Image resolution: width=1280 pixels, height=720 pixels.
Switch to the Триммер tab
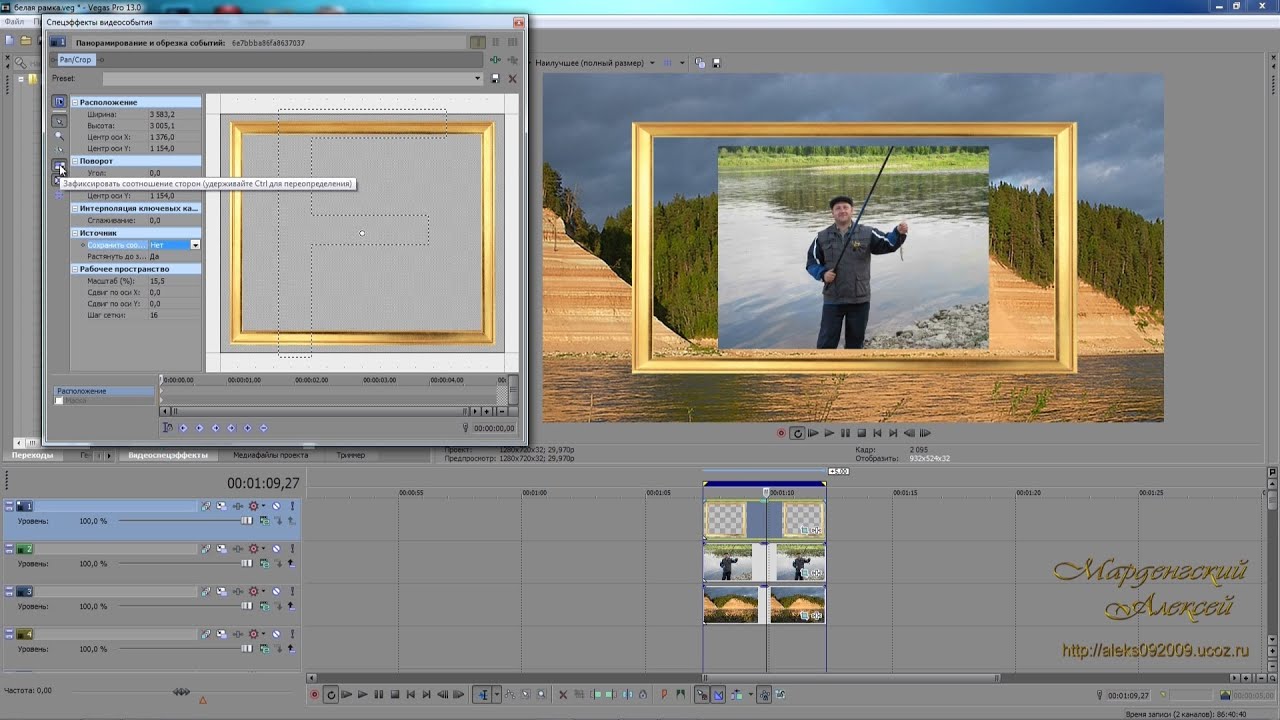point(350,455)
